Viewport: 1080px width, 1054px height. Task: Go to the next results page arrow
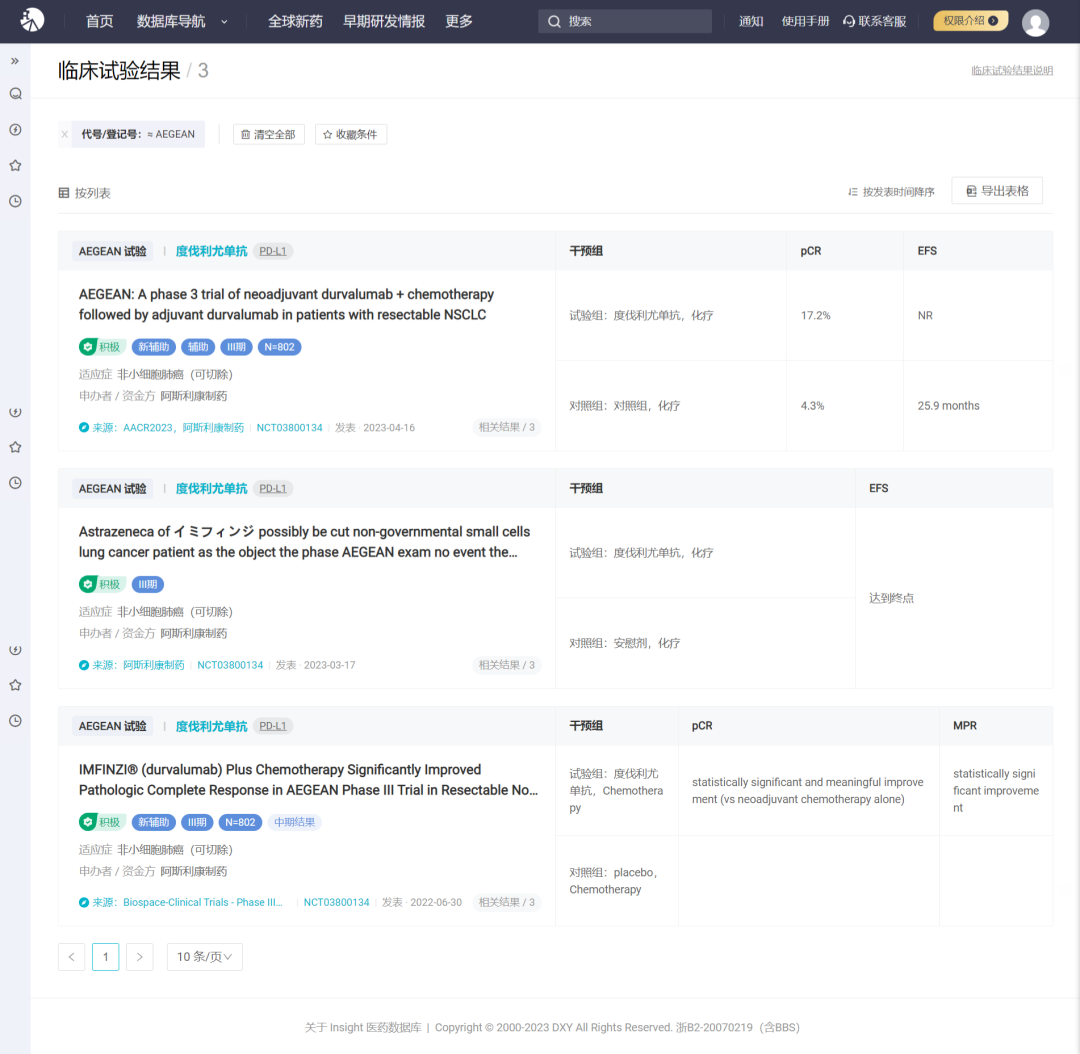139,957
